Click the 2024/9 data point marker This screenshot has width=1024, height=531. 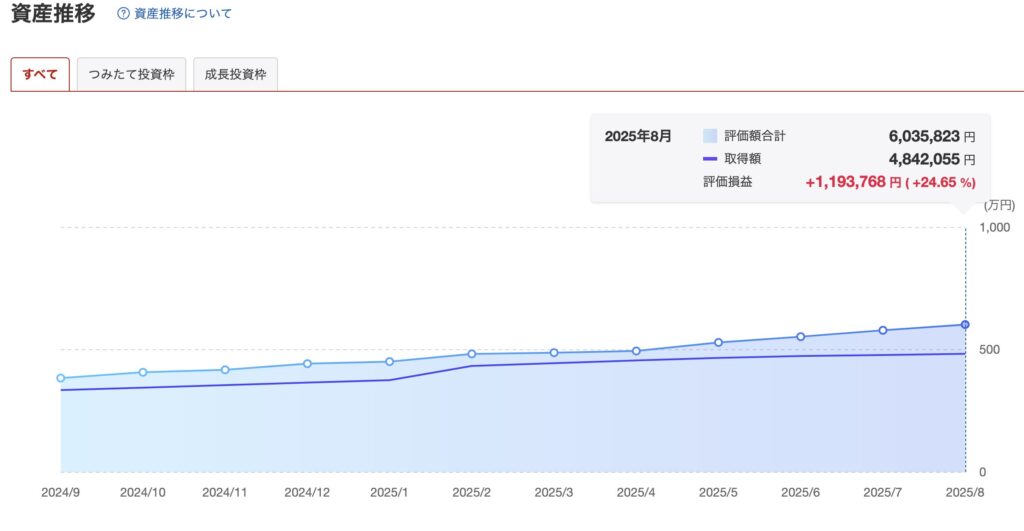(x=61, y=378)
